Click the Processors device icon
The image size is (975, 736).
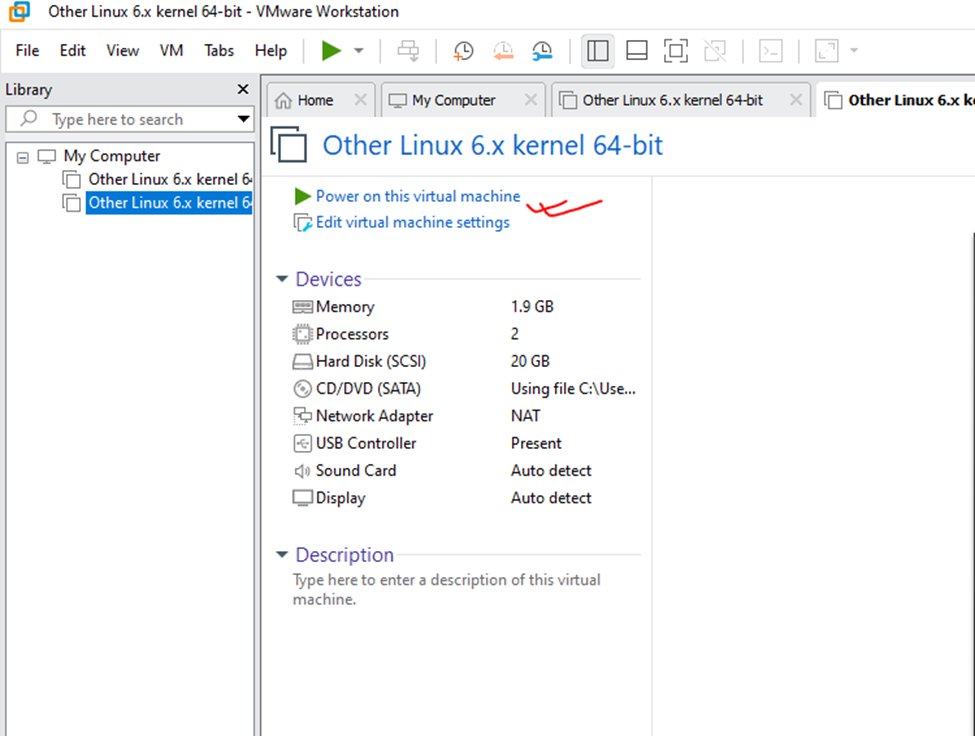tap(302, 334)
